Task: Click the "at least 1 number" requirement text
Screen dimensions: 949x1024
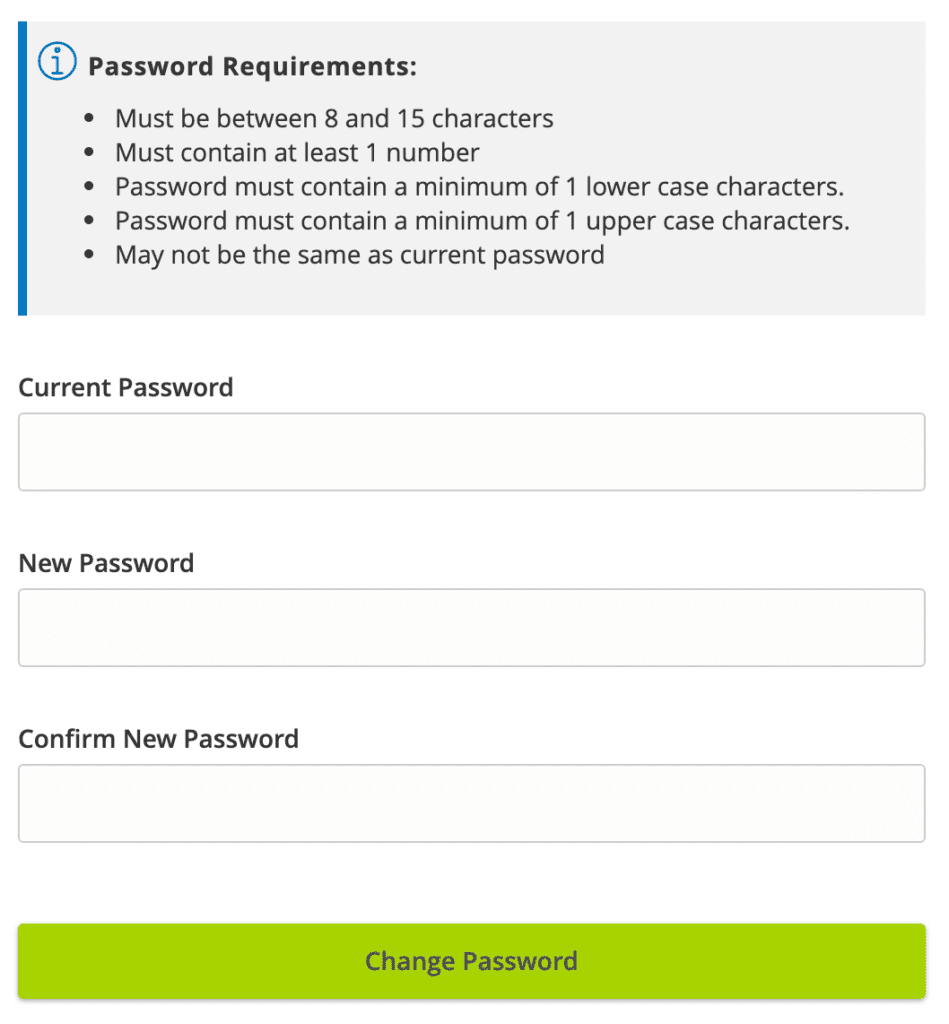Action: coord(297,153)
